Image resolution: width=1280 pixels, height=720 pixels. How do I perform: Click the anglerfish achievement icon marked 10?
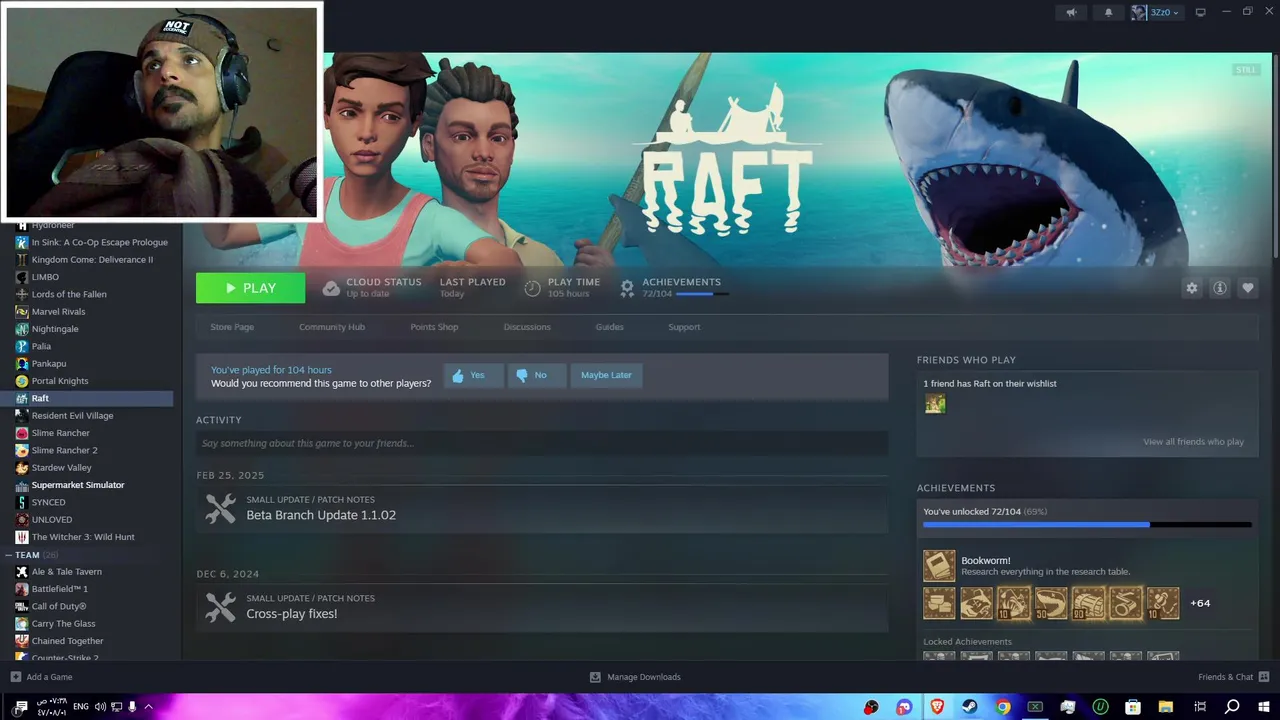coord(1014,603)
